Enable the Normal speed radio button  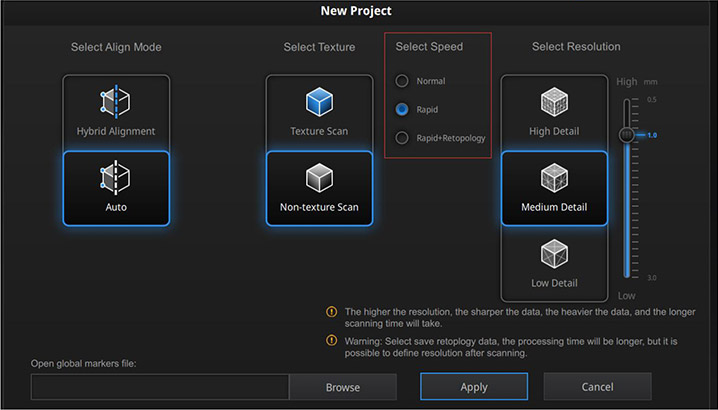(x=402, y=81)
